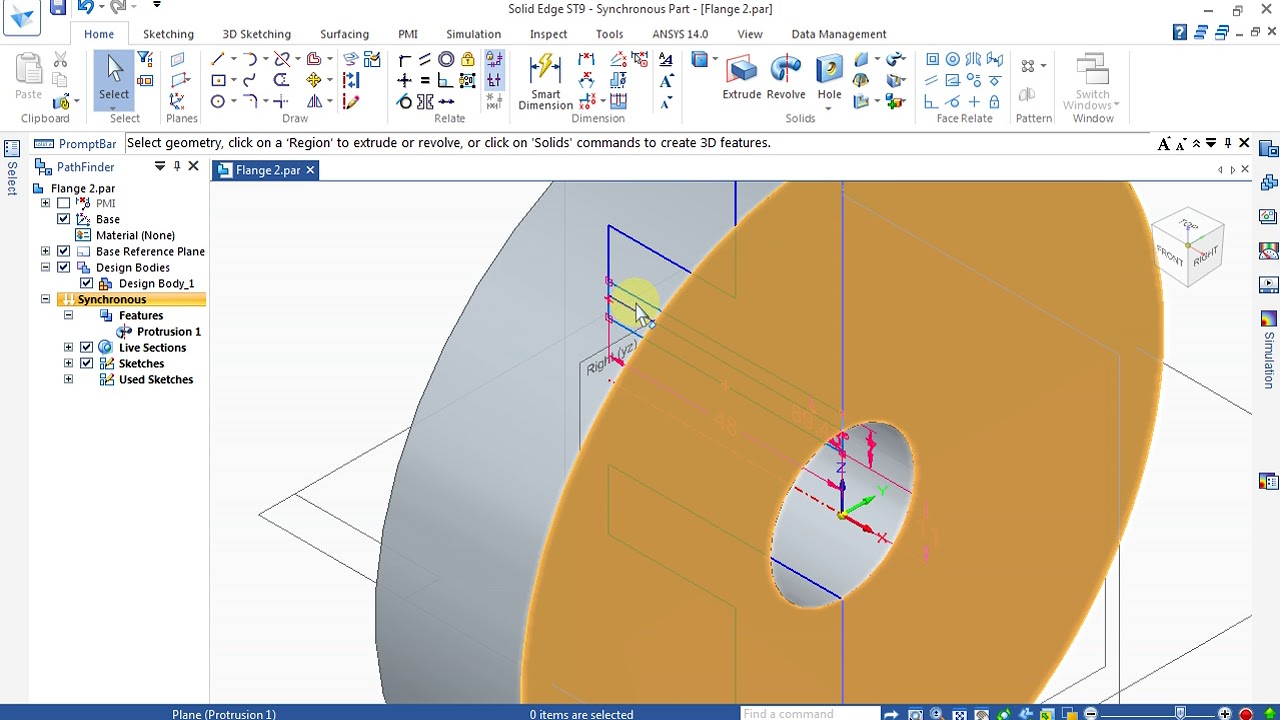Click the zoom slider handle
The height and width of the screenshot is (720, 1280).
click(x=1181, y=713)
